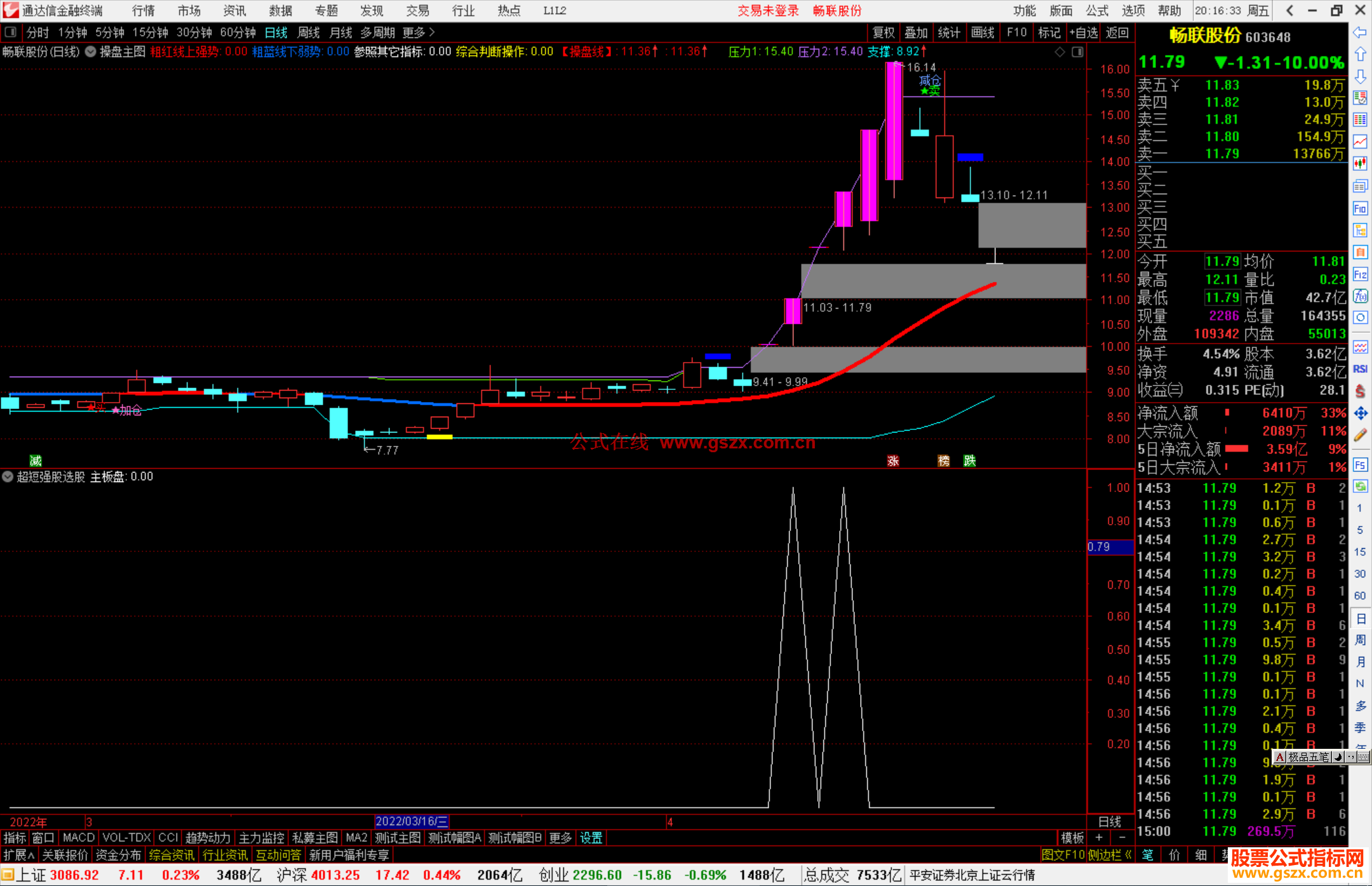
Task: Click the stacked windows sidebar icon
Action: tap(1360, 186)
